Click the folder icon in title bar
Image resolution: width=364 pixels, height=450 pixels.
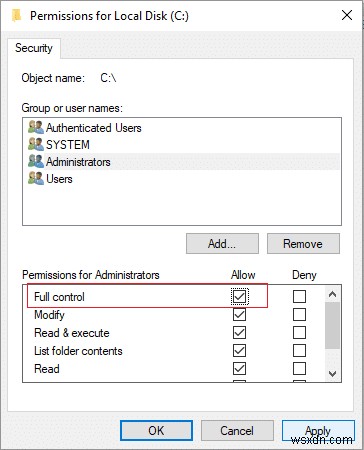(16, 16)
